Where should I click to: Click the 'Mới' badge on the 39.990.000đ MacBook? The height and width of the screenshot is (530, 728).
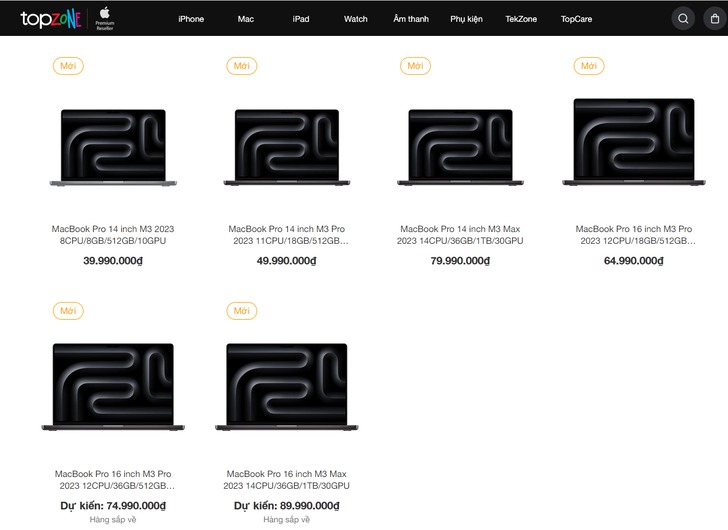tap(67, 66)
